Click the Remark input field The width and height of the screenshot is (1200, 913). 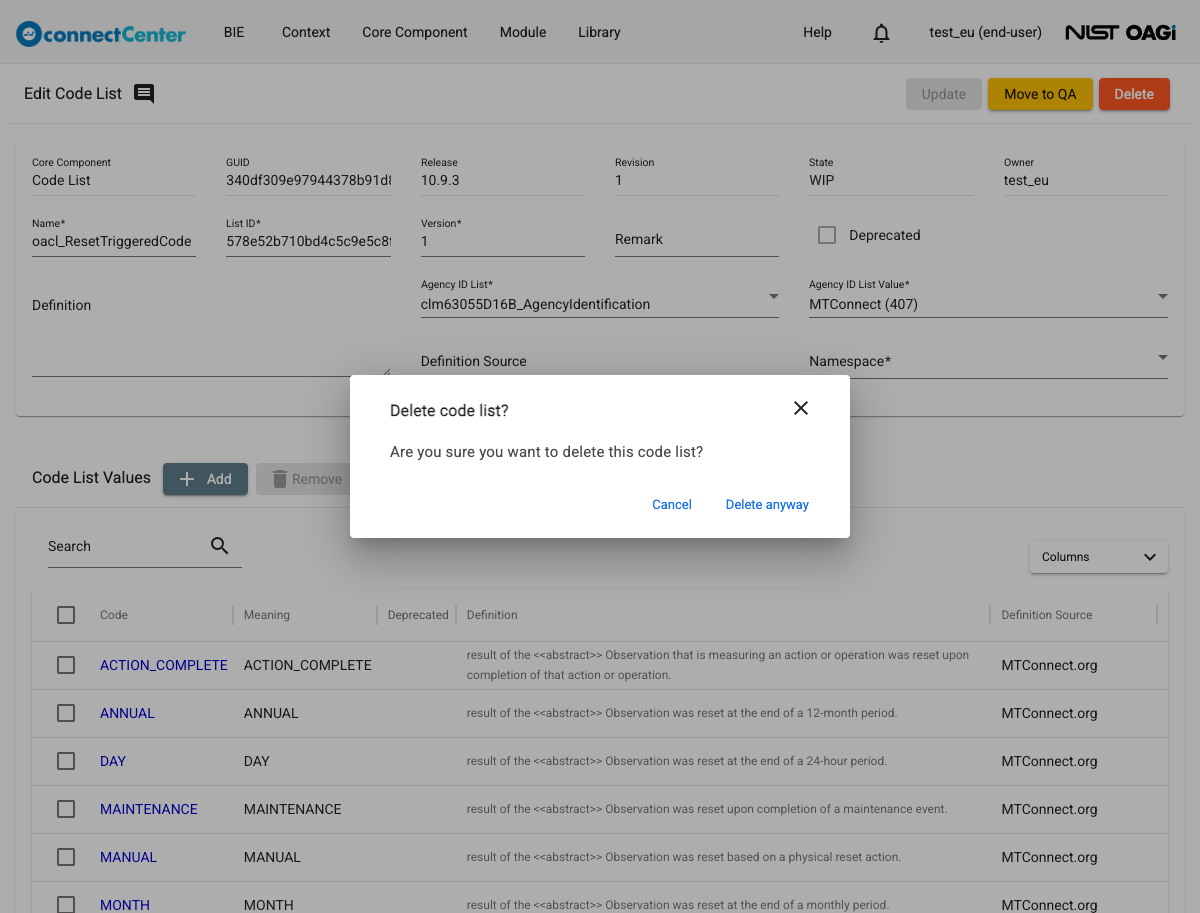click(697, 240)
